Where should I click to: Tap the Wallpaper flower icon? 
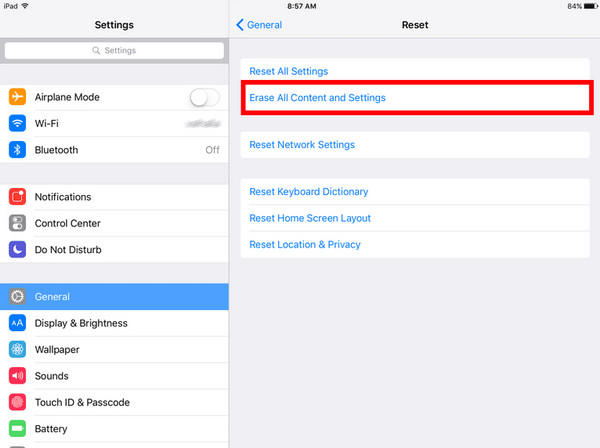pyautogui.click(x=17, y=349)
